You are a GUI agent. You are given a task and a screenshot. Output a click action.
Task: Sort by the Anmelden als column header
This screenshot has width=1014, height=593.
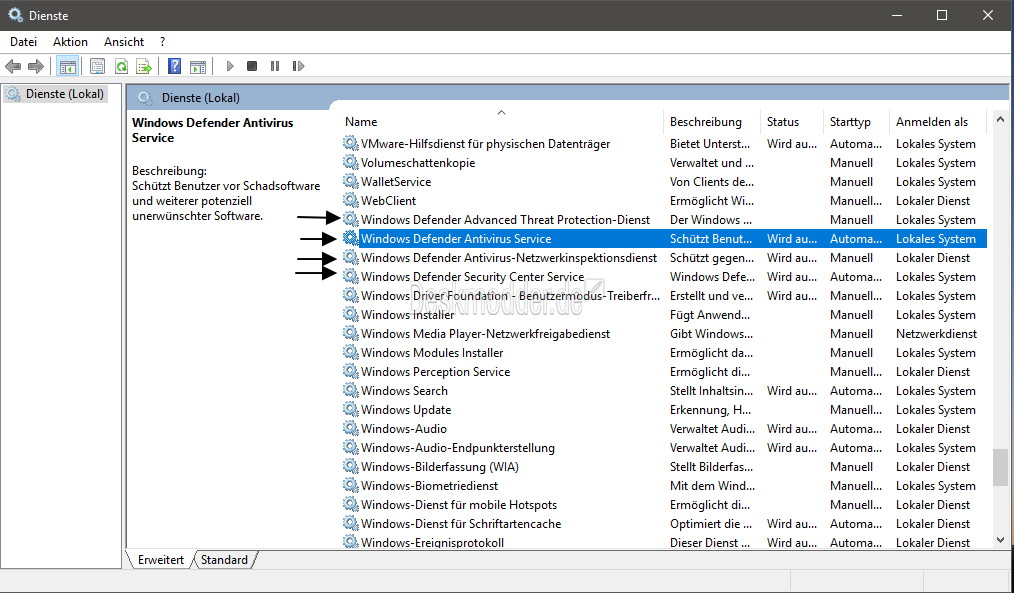point(939,122)
